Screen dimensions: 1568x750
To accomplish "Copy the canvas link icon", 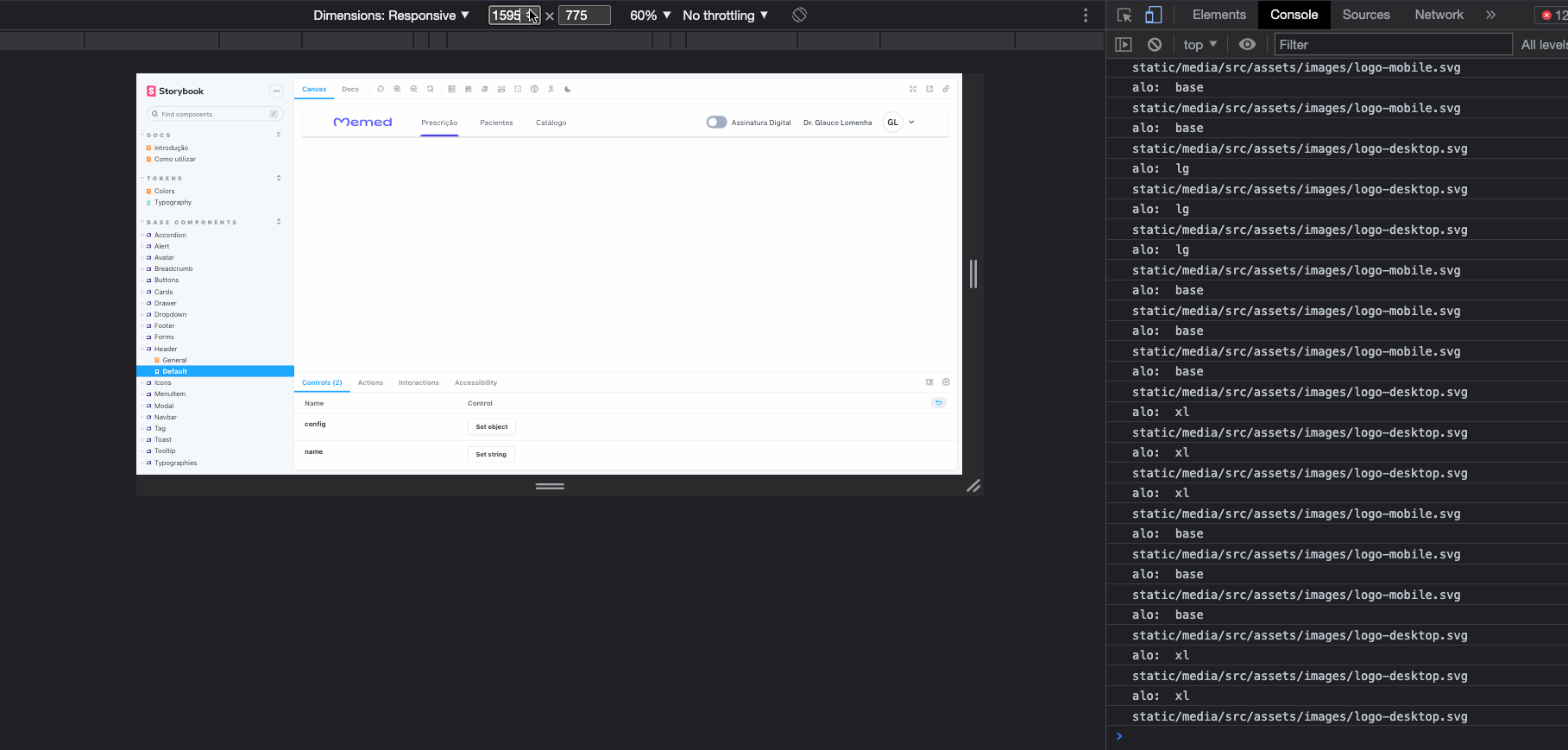I will [946, 89].
